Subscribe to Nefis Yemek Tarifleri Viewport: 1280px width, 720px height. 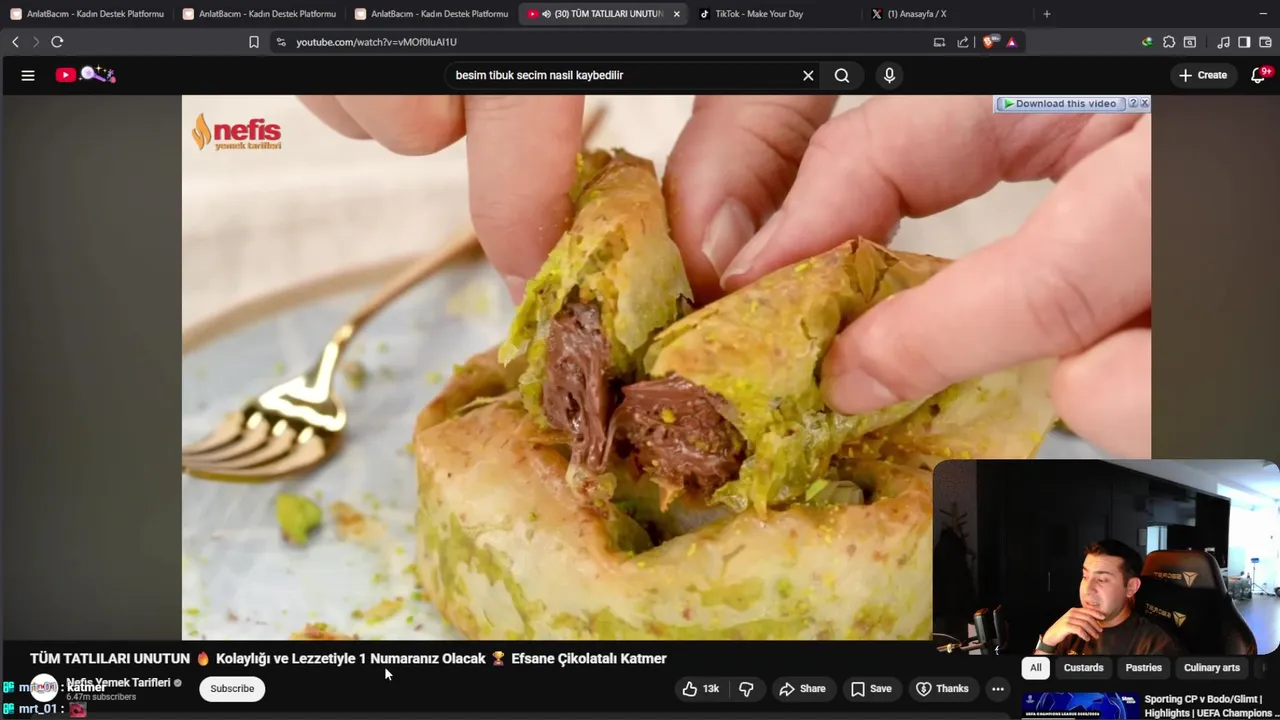tap(232, 689)
